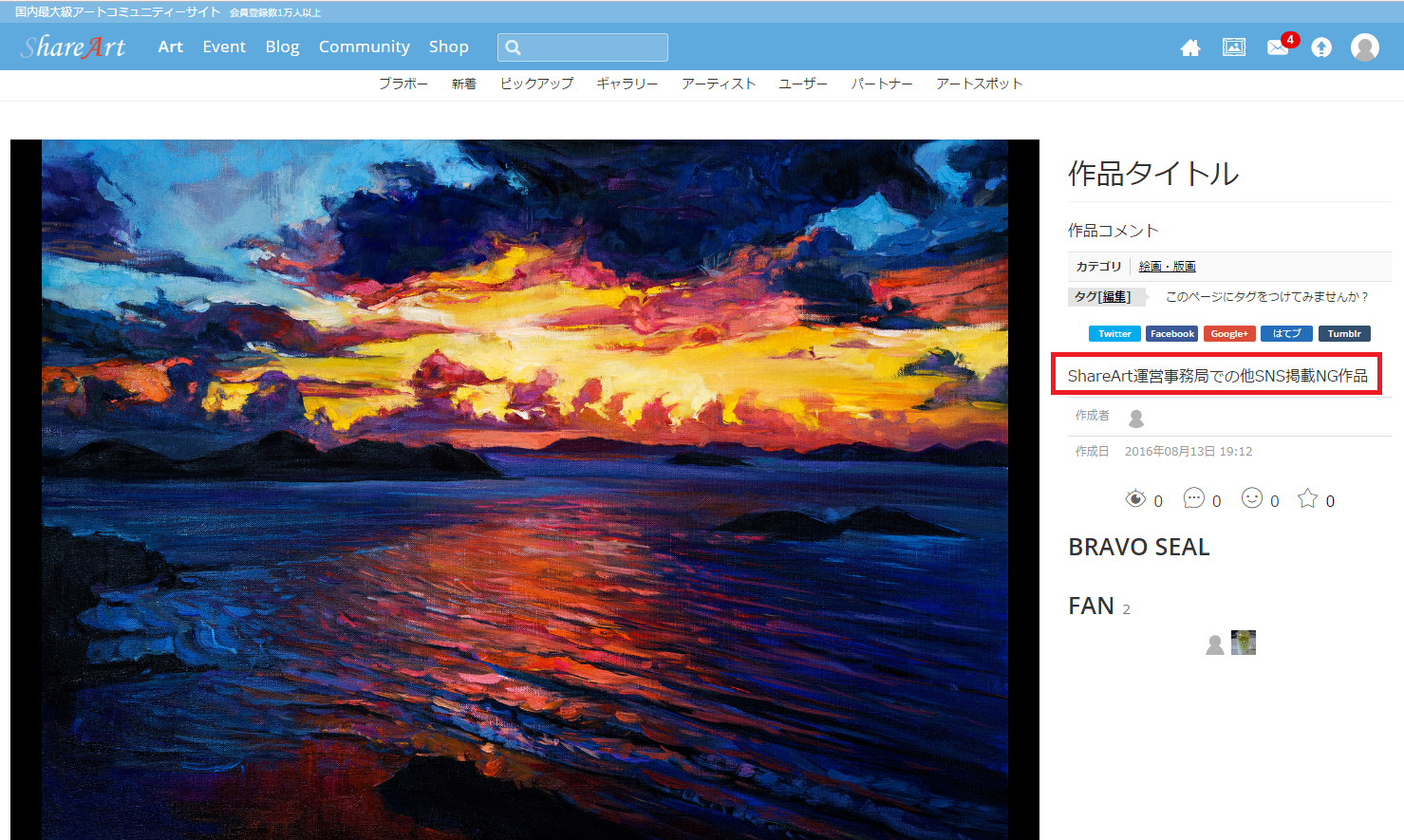This screenshot has width=1404, height=840.
Task: Click the 国内最大級アートコミュニティーサイト tagline
Action: click(118, 12)
